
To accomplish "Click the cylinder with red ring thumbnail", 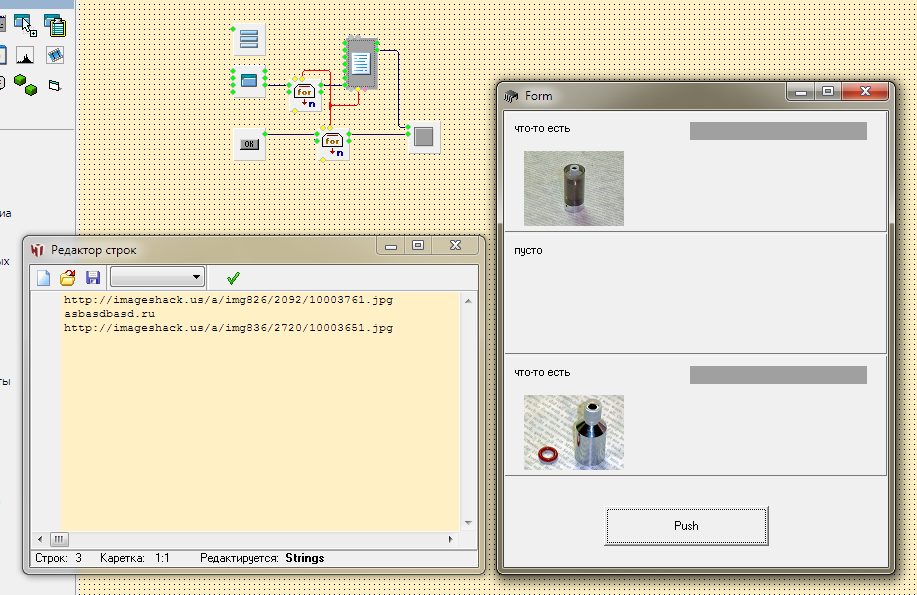I will [573, 432].
